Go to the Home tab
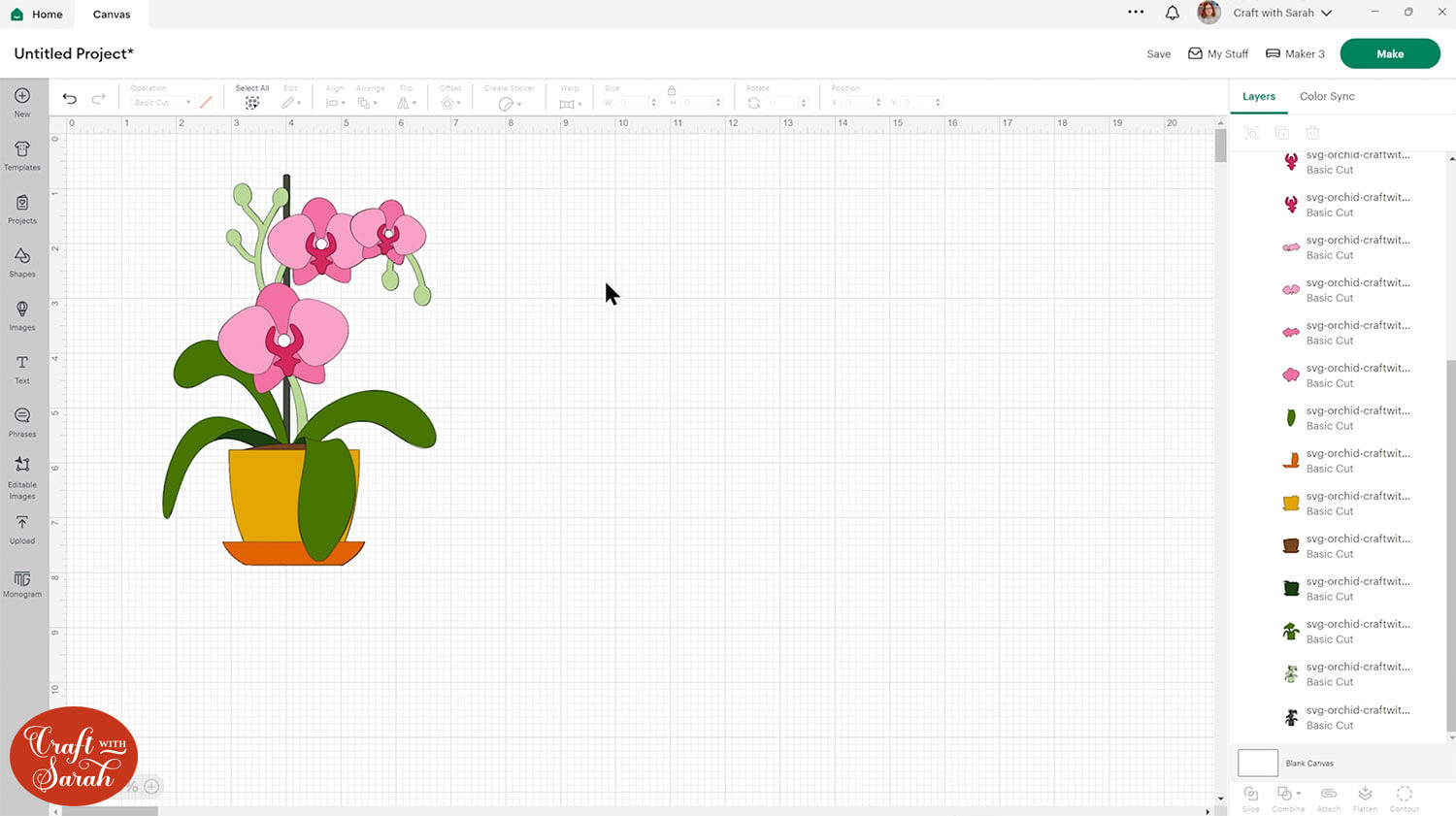The height and width of the screenshot is (816, 1456). [38, 15]
